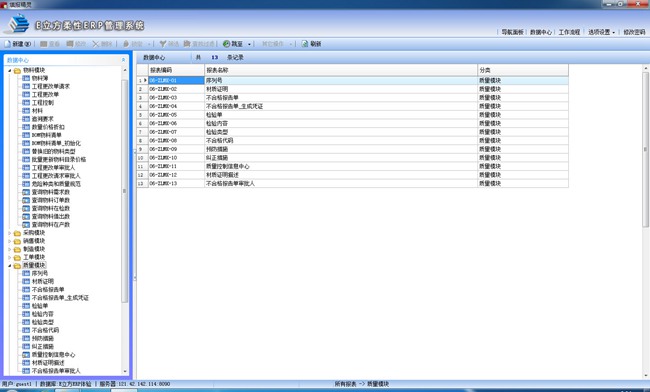This screenshot has height=392, width=650.
Task: Click the table icon beside 检验类型 in tree
Action: (26, 322)
